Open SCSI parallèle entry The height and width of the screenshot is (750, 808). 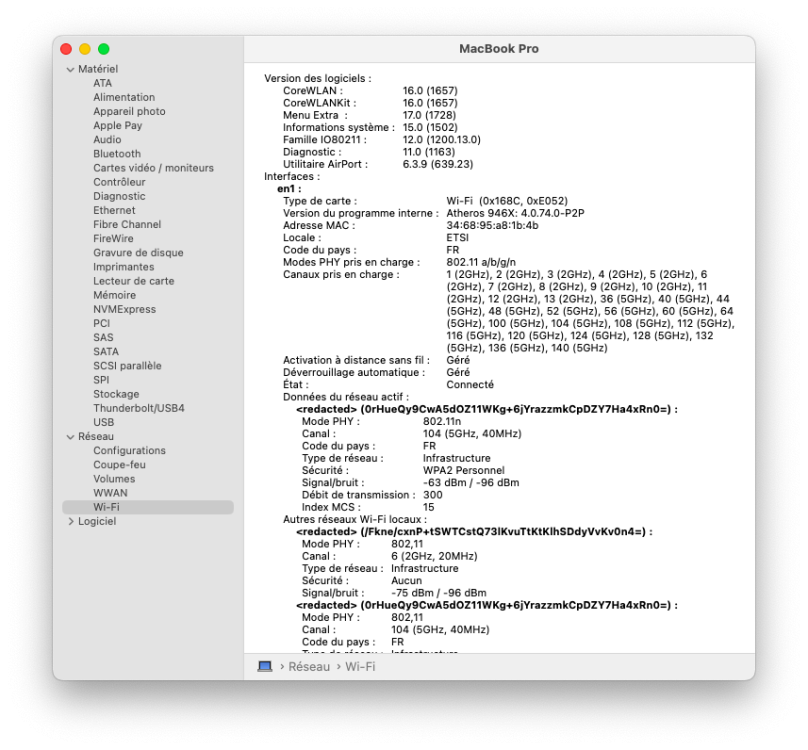pyautogui.click(x=127, y=366)
